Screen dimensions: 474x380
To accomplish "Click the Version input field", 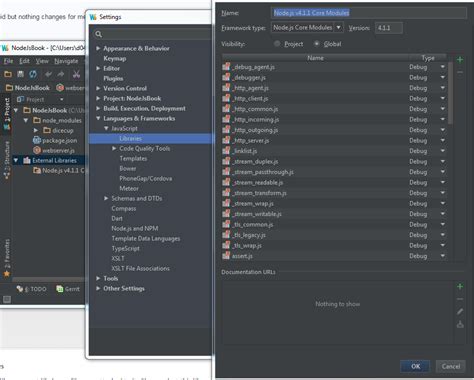I will pos(389,28).
